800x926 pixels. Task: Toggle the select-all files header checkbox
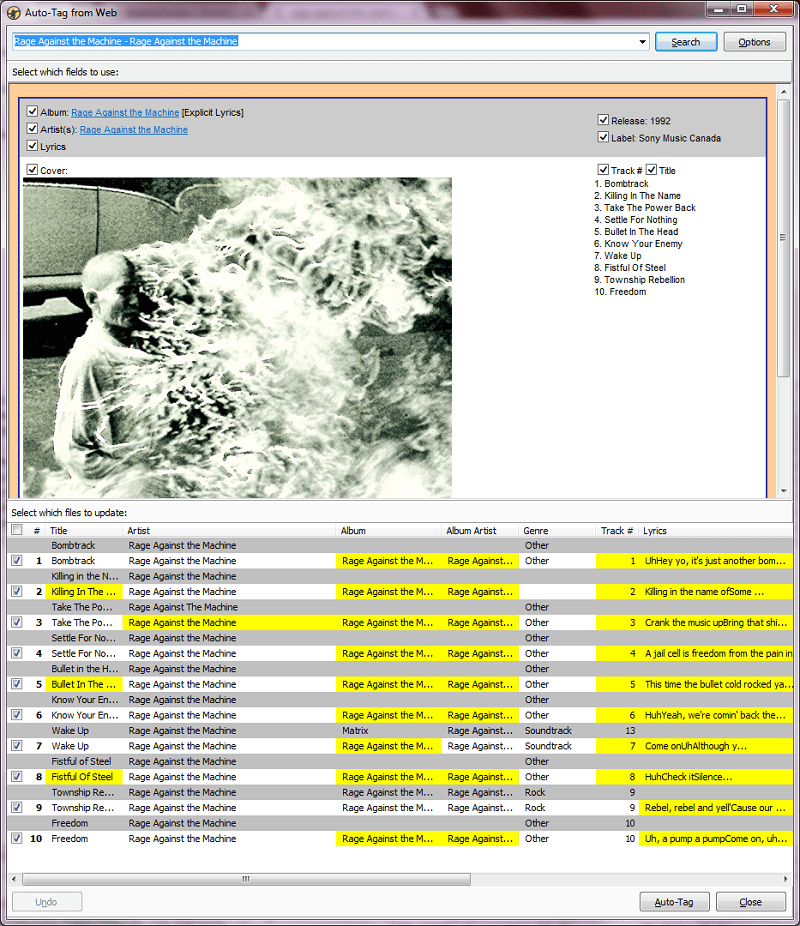(x=17, y=530)
